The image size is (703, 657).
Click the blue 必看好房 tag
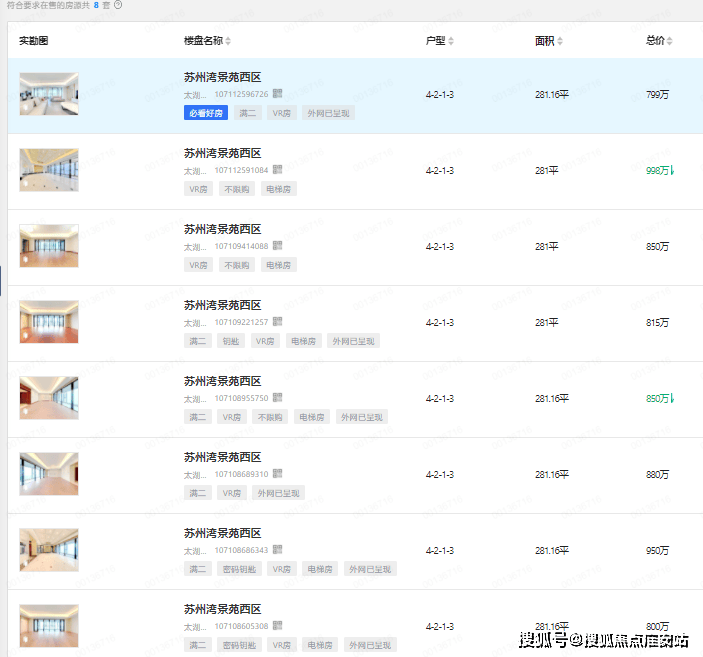(x=206, y=113)
